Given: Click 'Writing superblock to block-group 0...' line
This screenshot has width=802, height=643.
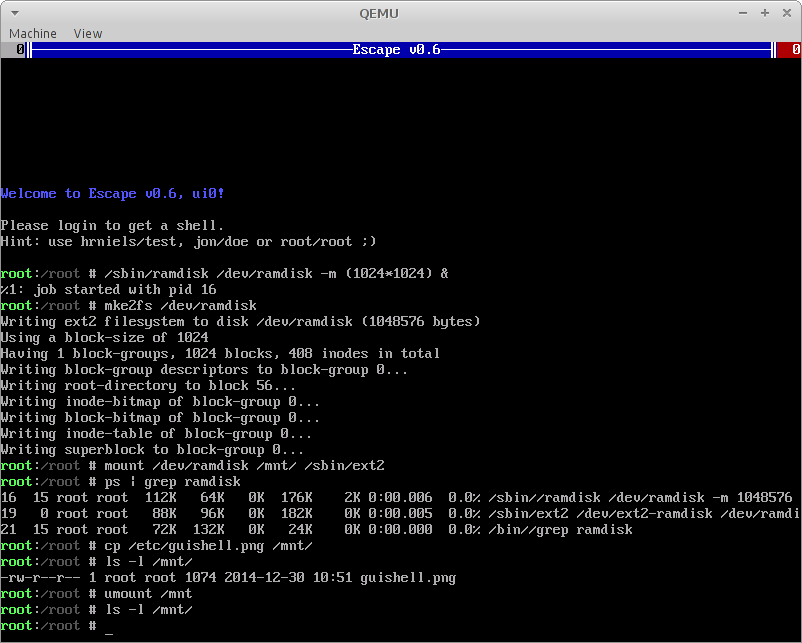Looking at the screenshot, I should tap(152, 450).
